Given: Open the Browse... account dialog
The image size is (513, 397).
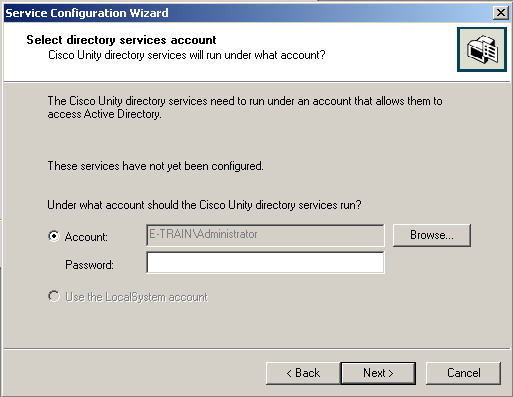Looking at the screenshot, I should 432,235.
